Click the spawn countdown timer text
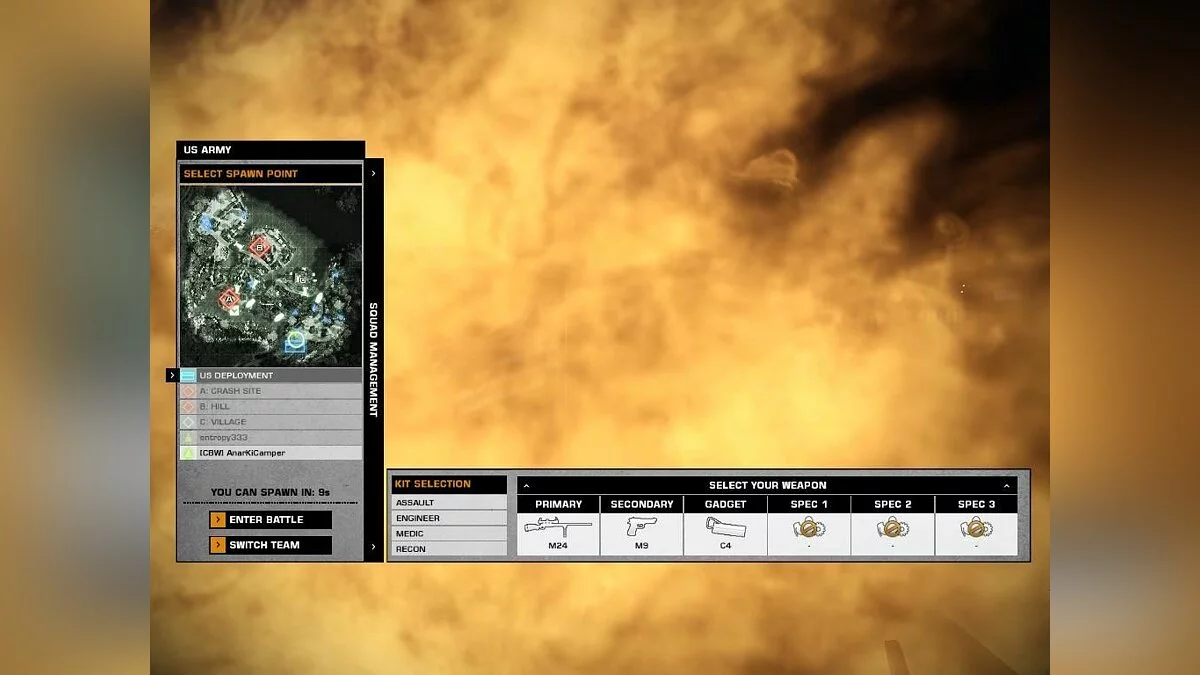This screenshot has width=1200, height=675. (270, 492)
